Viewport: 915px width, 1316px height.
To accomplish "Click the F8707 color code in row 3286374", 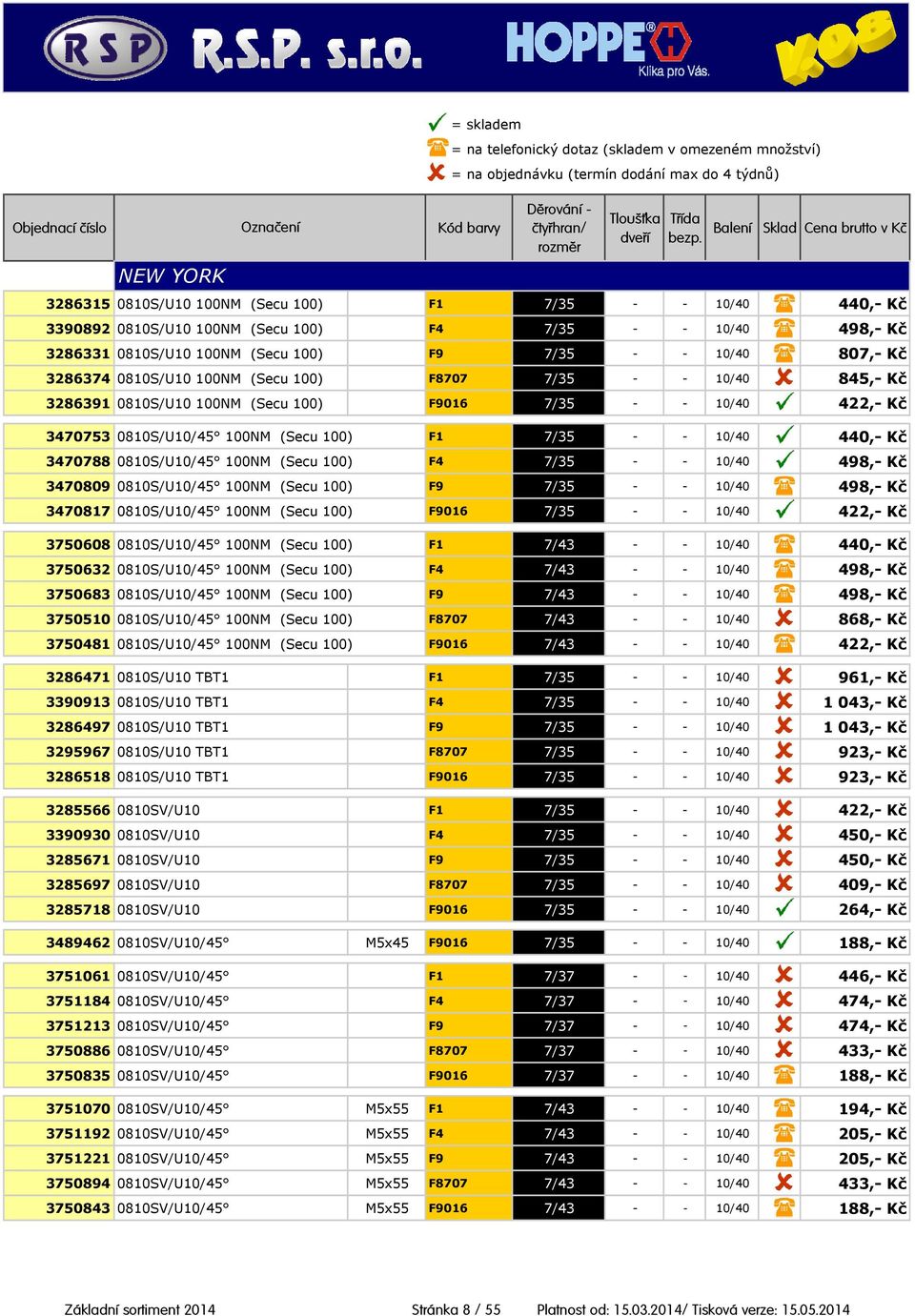I will tap(448, 378).
